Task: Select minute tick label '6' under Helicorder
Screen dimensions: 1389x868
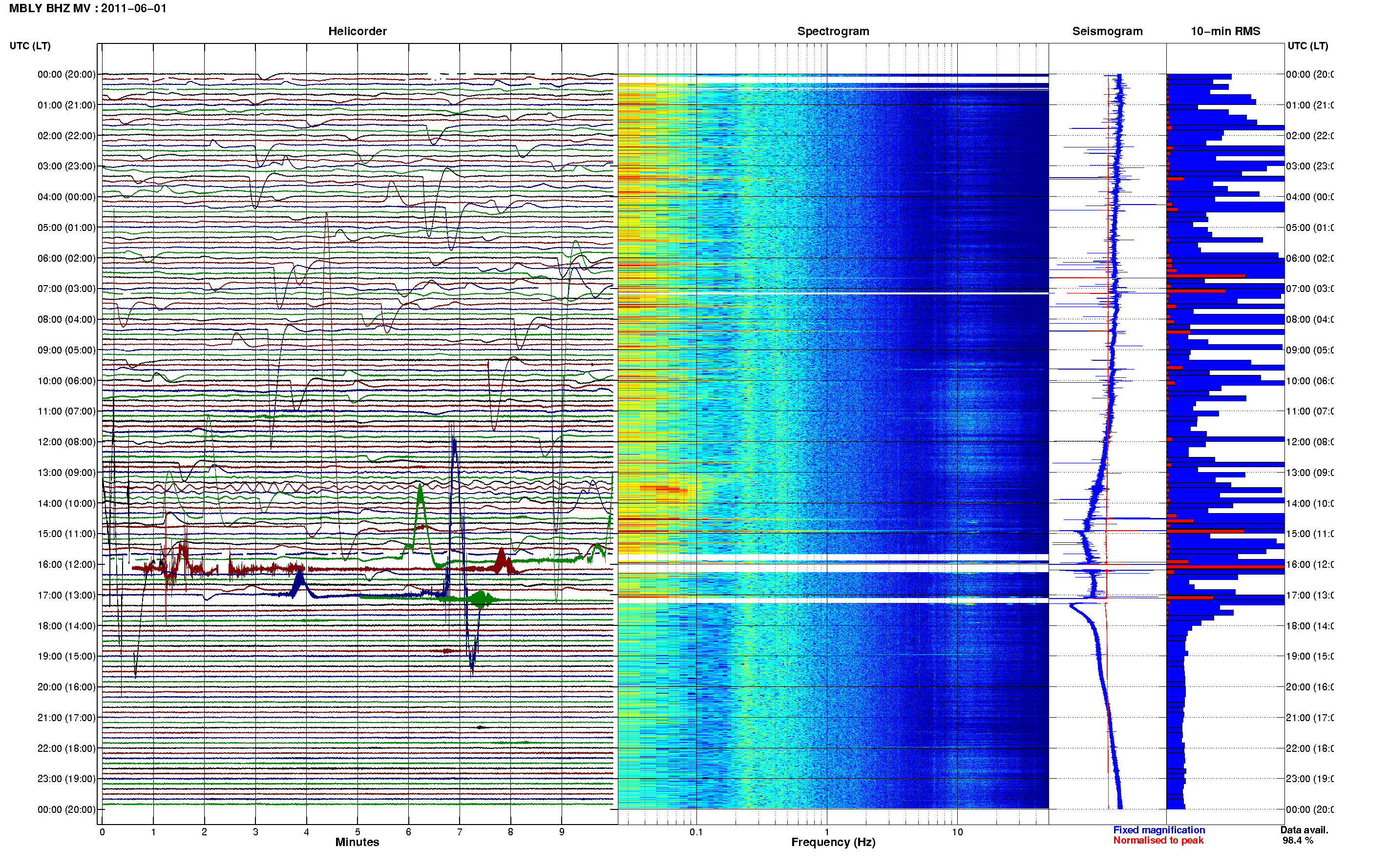Action: (x=408, y=832)
